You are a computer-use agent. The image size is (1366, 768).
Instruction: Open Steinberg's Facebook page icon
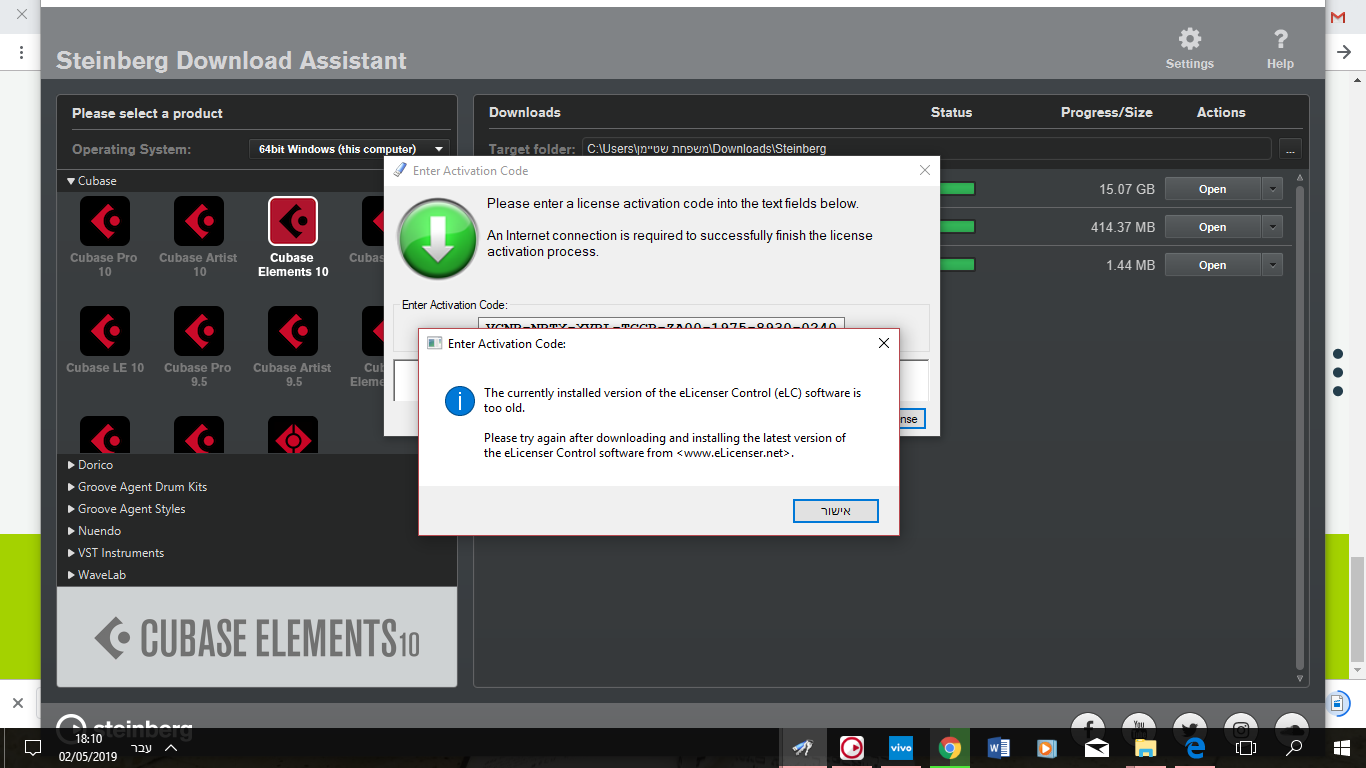pos(1088,729)
